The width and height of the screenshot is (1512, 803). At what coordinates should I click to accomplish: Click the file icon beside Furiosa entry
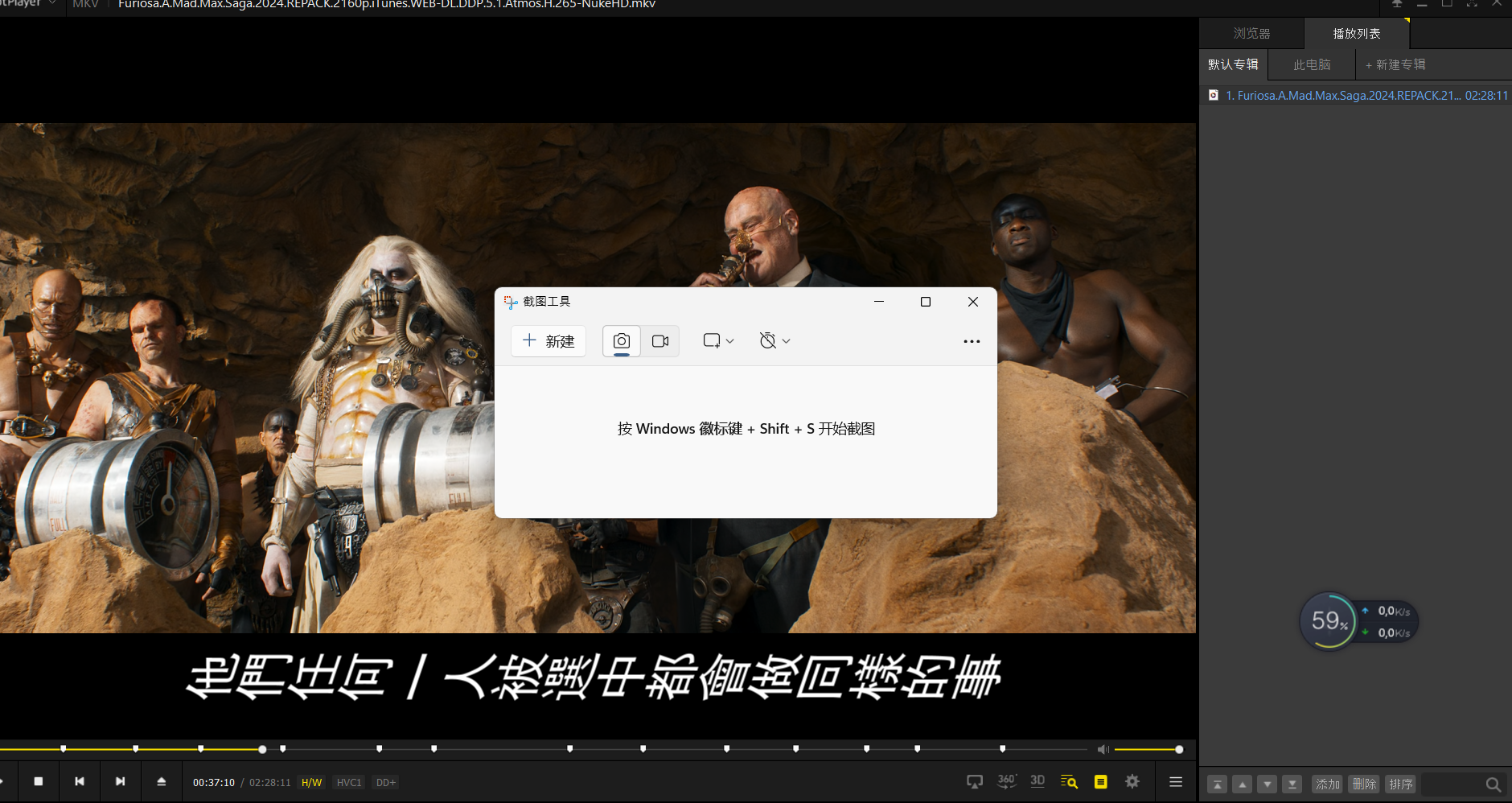point(1214,95)
